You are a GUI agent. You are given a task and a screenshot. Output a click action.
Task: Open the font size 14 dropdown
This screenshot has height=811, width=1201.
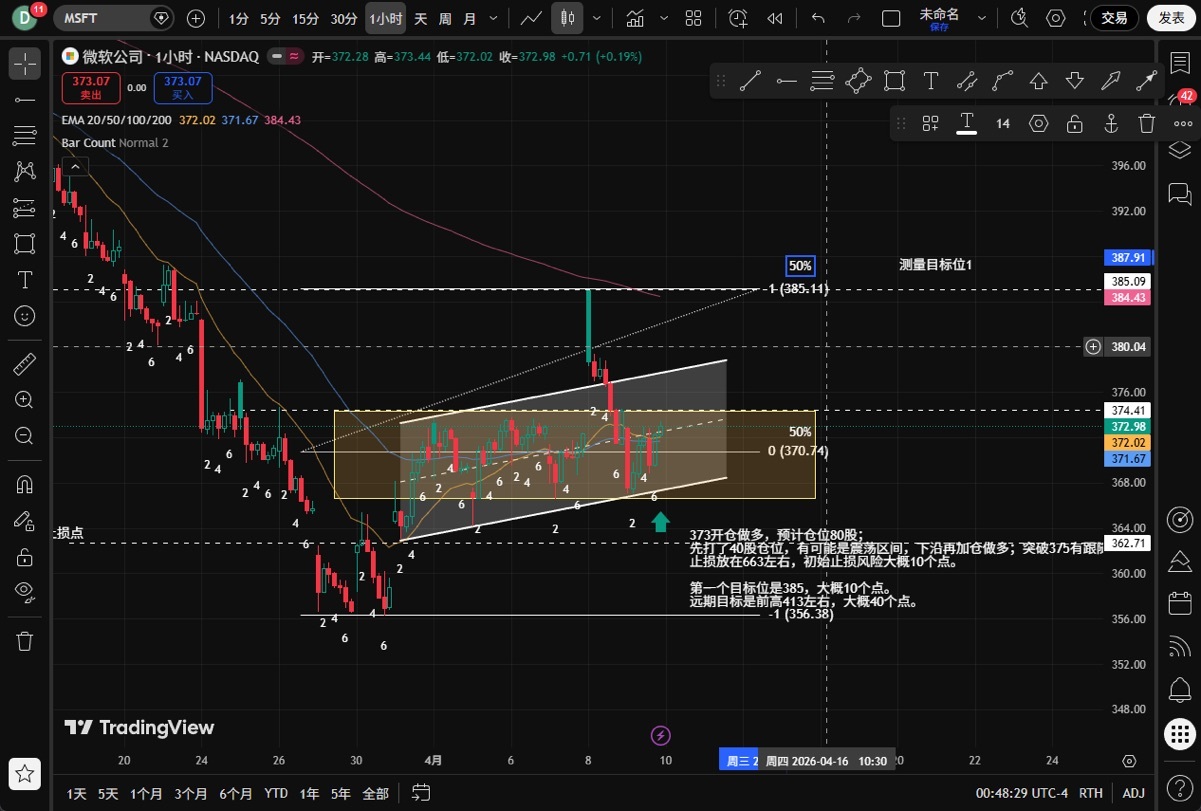[x=1002, y=124]
